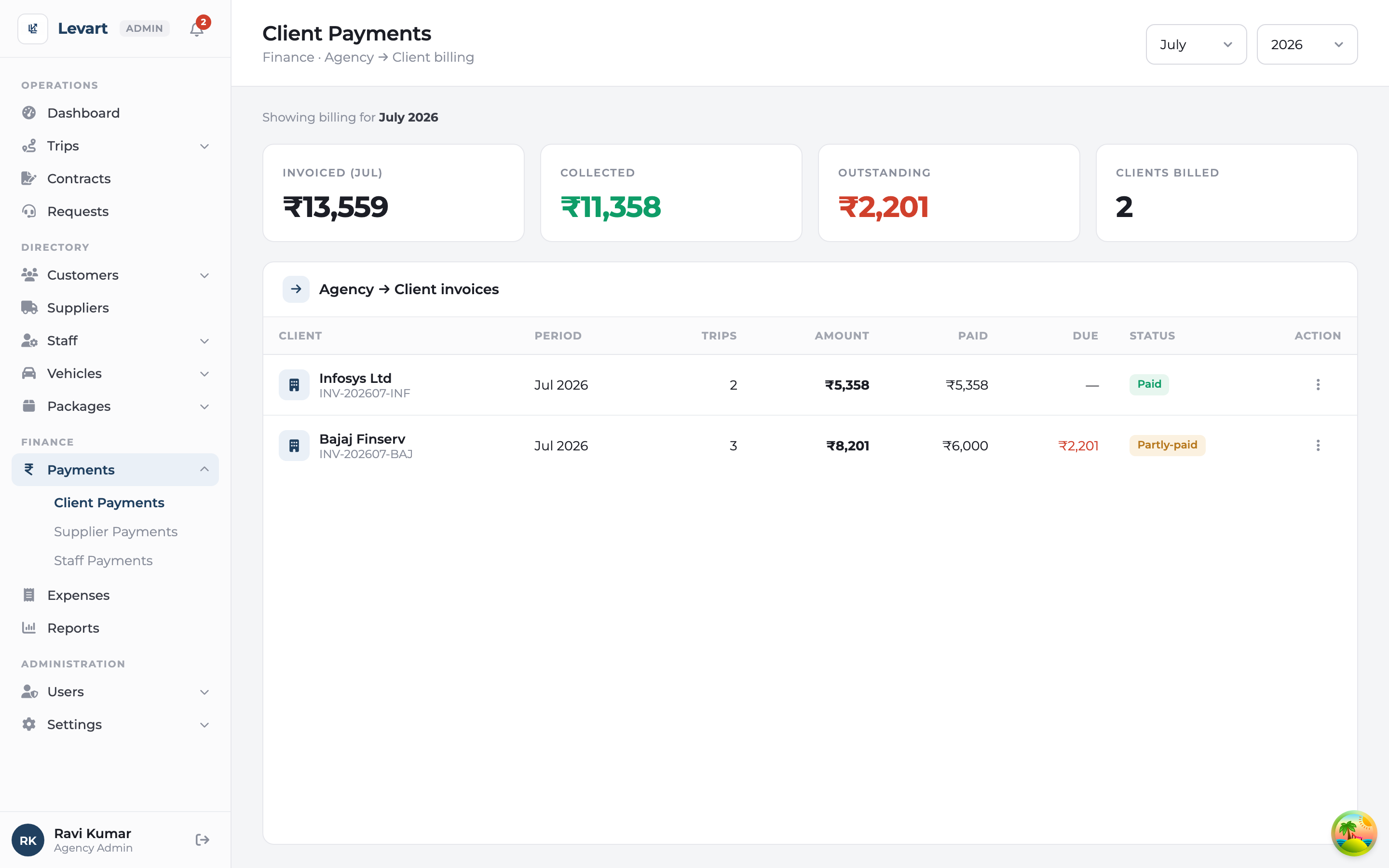Click invoice number INV-202607-INF
The image size is (1389, 868).
[x=365, y=393]
